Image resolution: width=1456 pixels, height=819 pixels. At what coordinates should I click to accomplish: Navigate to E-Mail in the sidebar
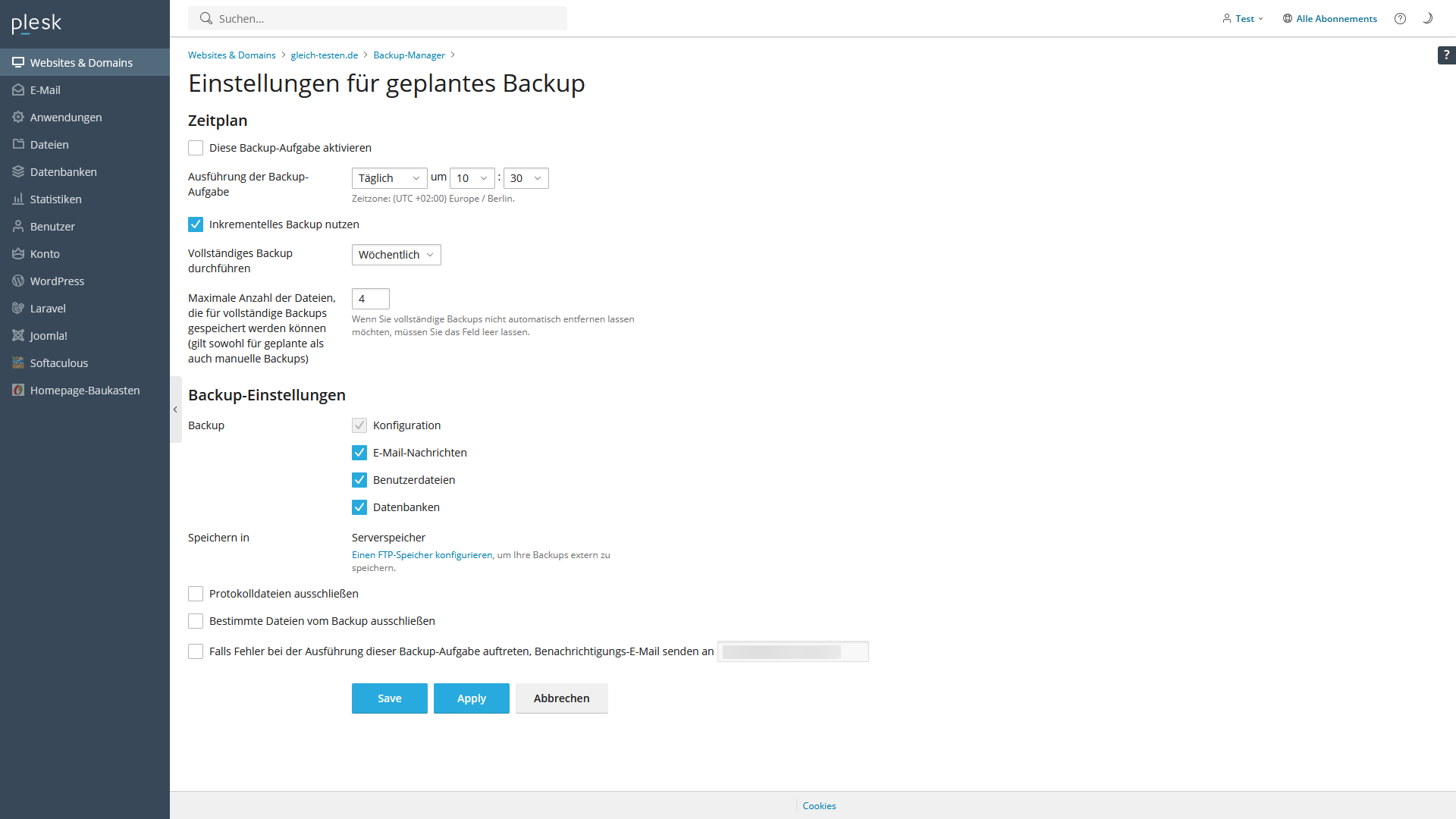[44, 89]
